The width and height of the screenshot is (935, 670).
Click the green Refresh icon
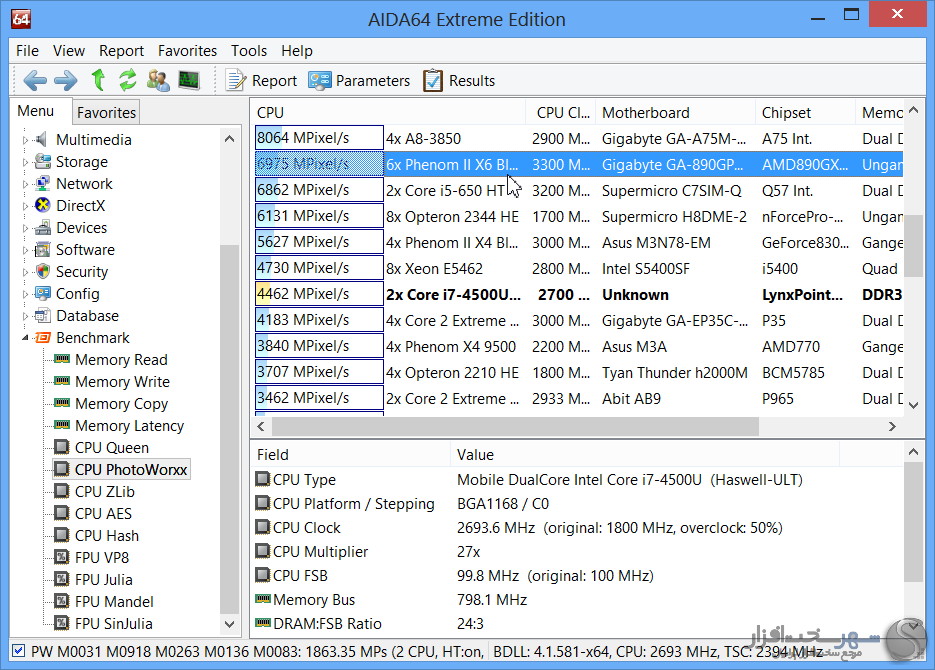click(x=128, y=80)
